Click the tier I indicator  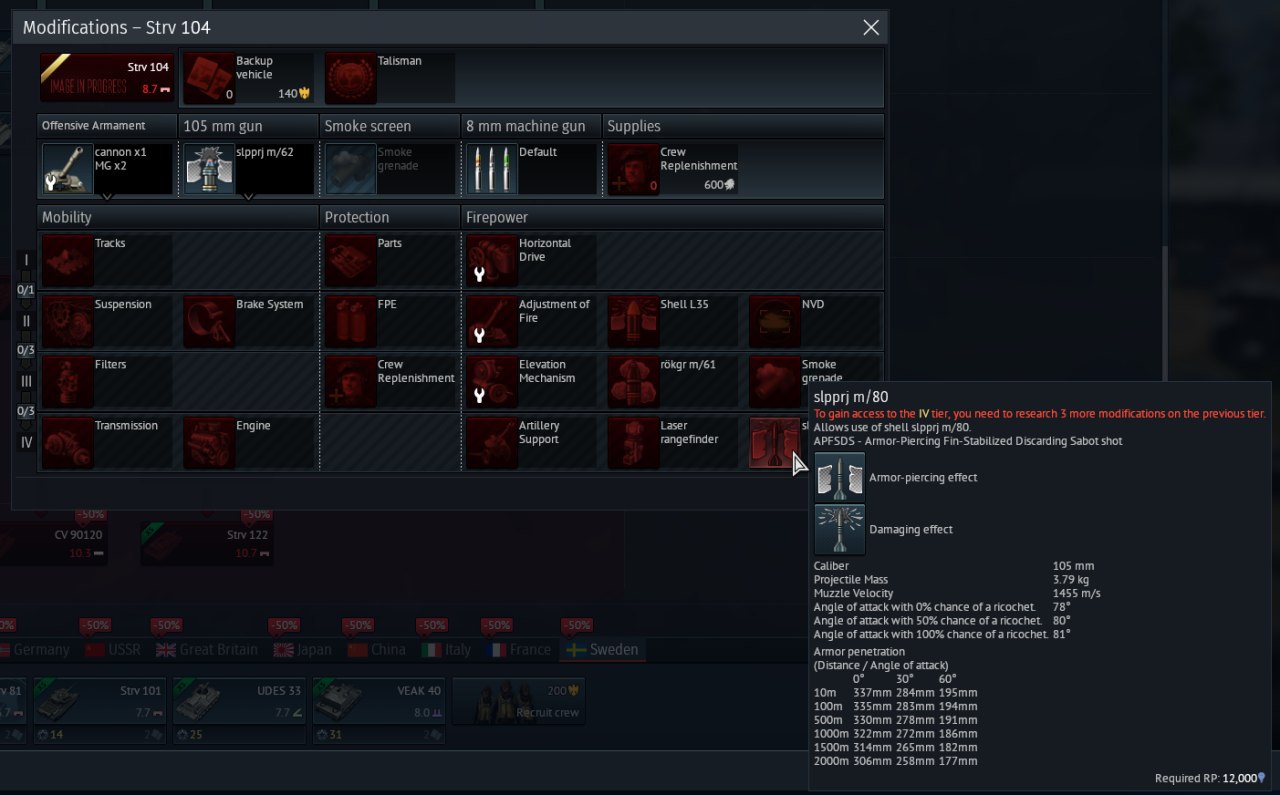(27, 260)
